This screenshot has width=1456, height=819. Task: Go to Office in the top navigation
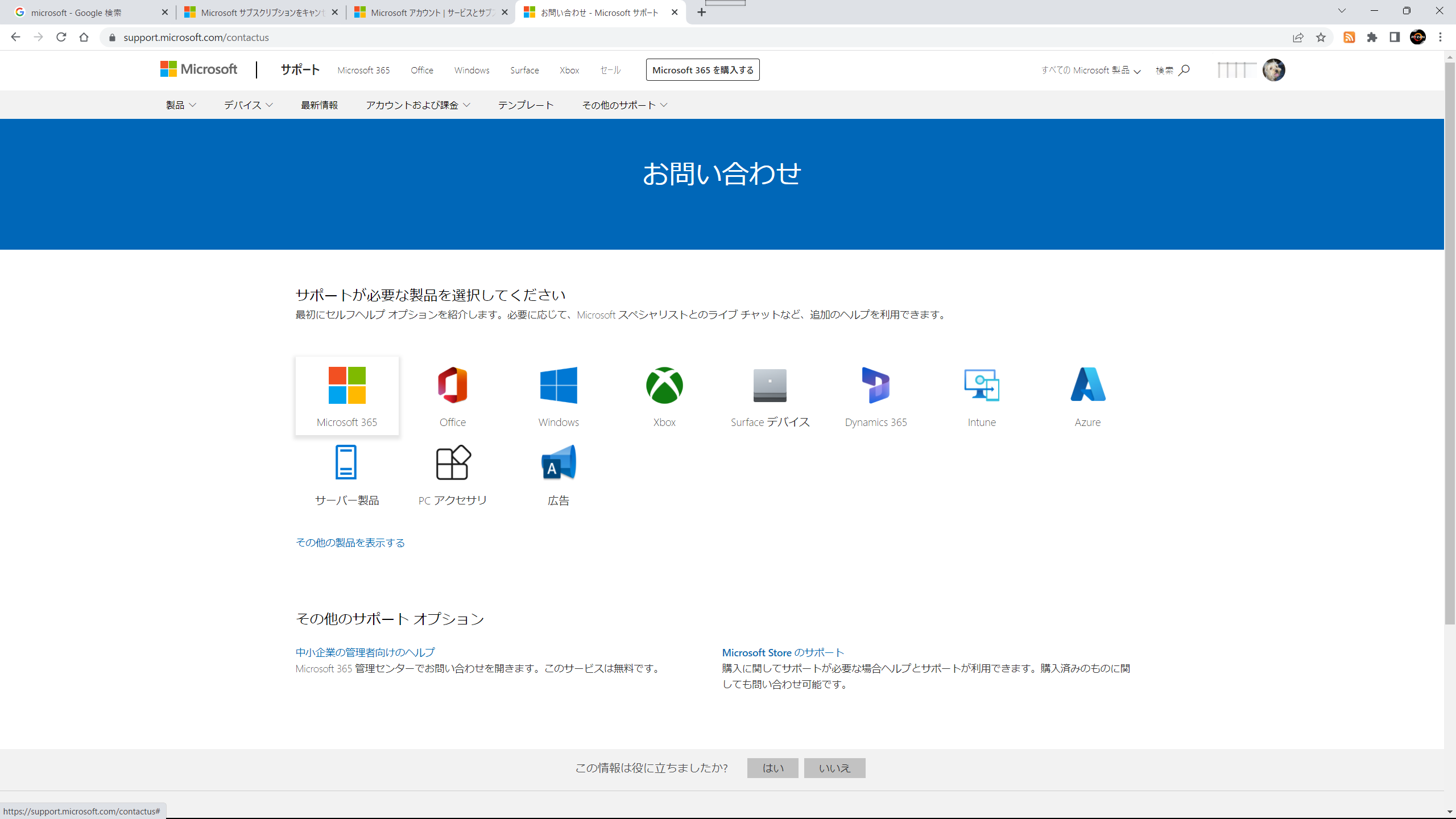point(422,70)
